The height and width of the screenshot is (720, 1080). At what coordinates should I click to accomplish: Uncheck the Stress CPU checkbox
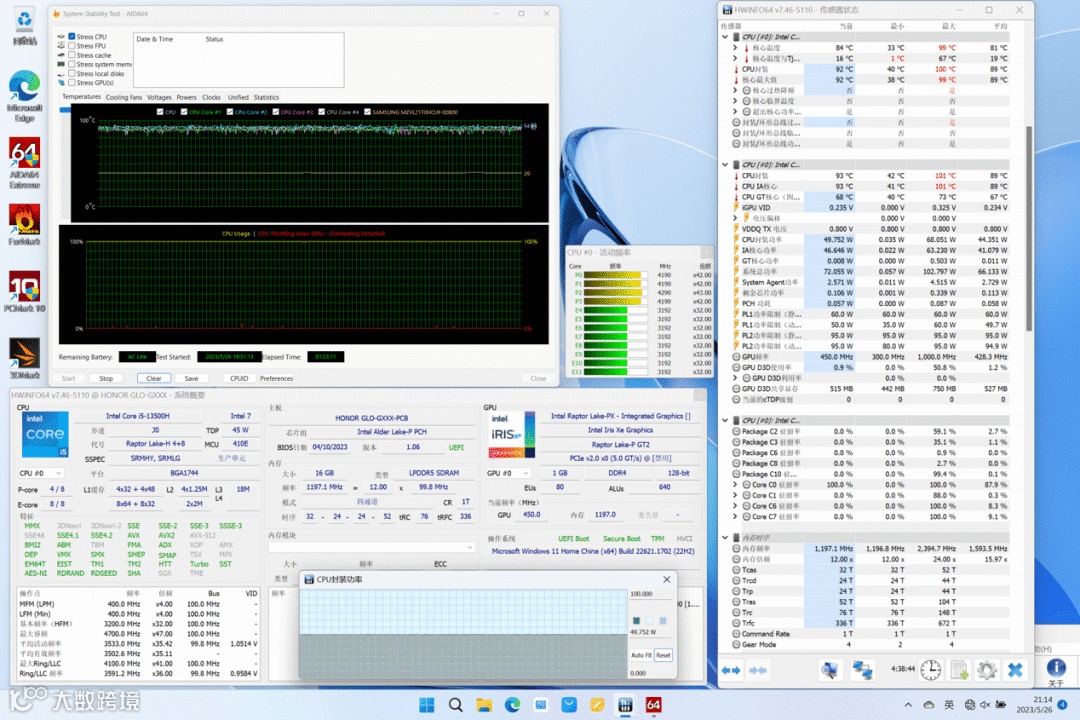coord(72,37)
